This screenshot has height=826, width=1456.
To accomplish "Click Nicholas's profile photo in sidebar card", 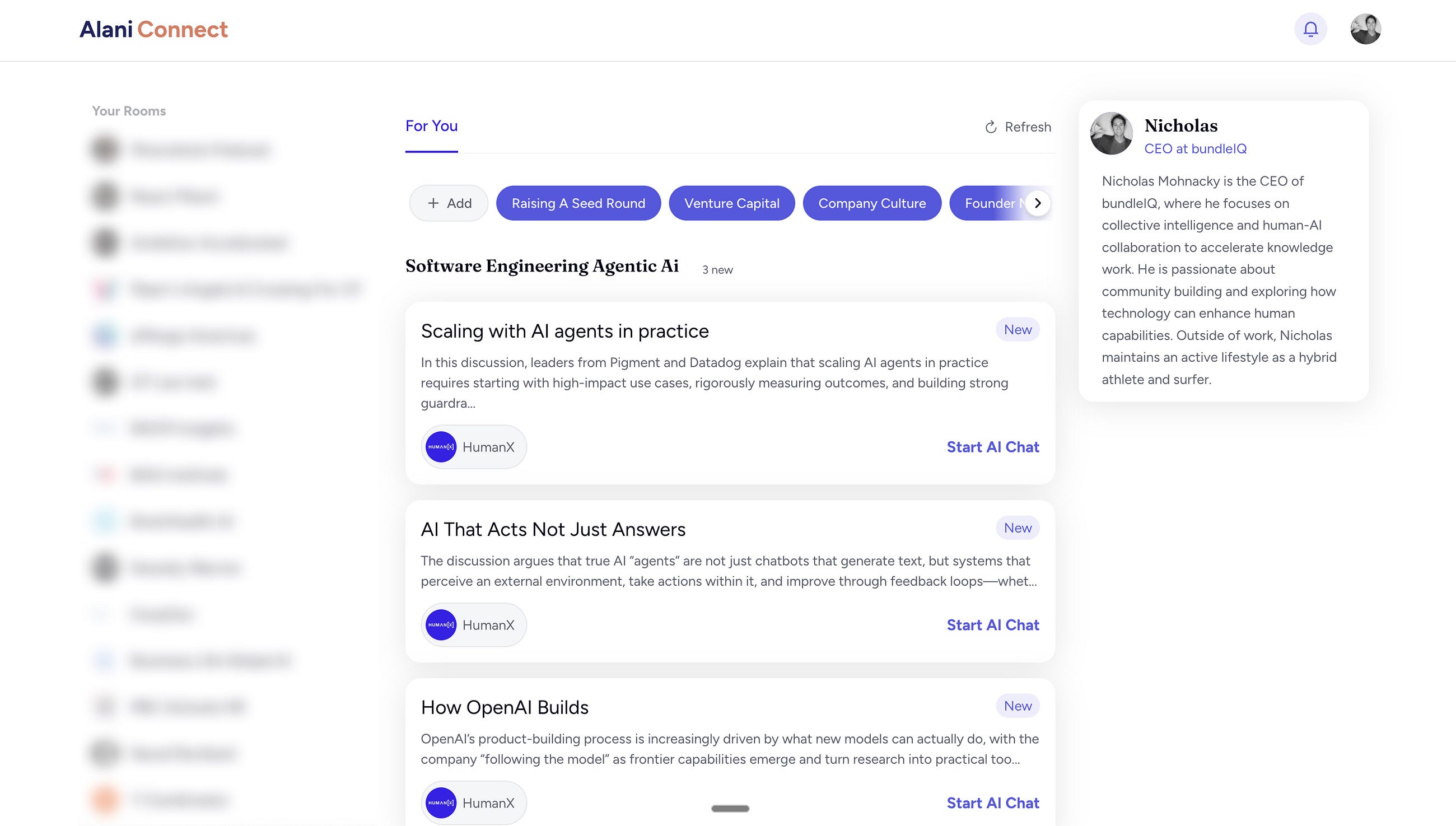I will pos(1111,133).
